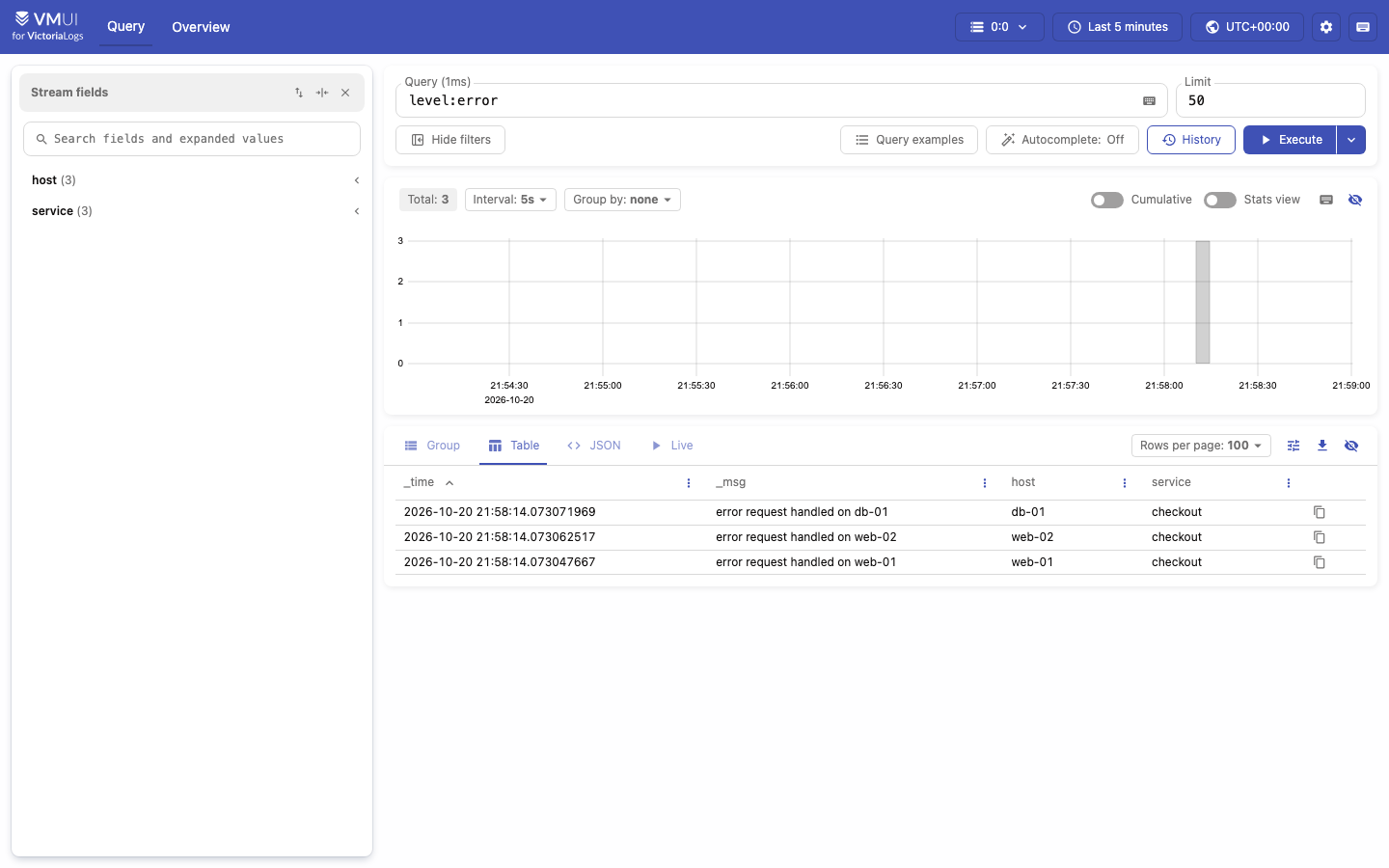The width and height of the screenshot is (1389, 868).
Task: Open the Interval 5s dropdown
Action: [510, 200]
